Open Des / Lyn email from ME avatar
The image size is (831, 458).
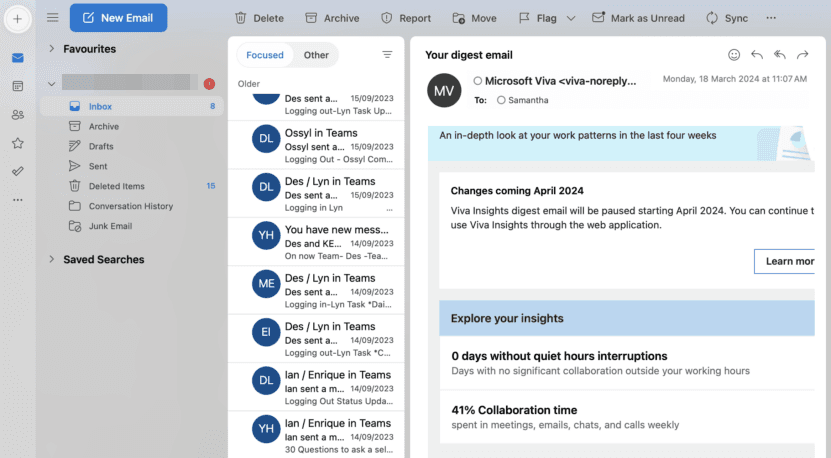316,290
